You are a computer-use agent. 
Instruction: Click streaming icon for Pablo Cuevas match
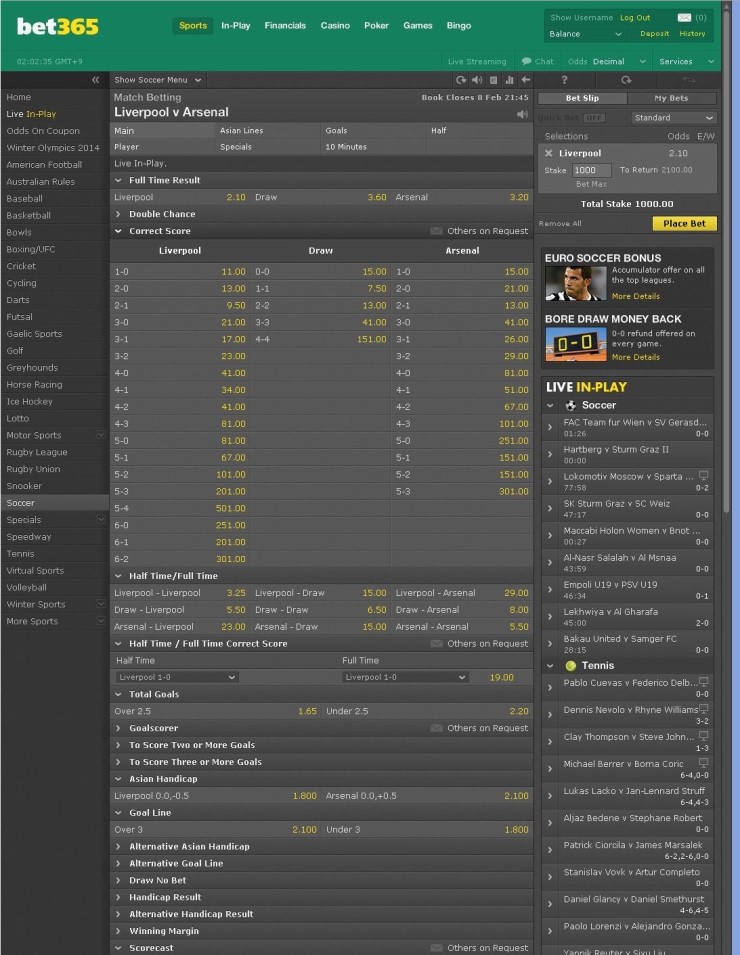click(x=703, y=681)
